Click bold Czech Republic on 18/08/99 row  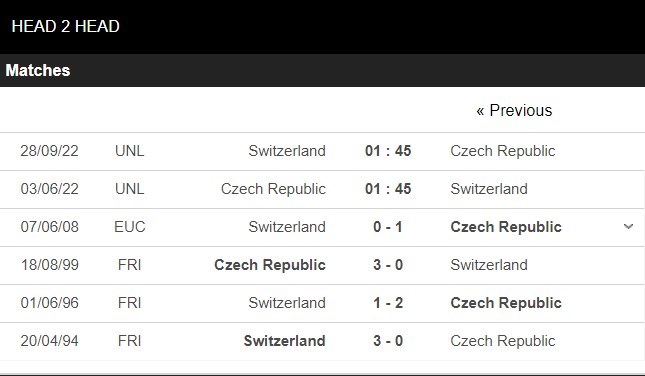click(x=270, y=265)
